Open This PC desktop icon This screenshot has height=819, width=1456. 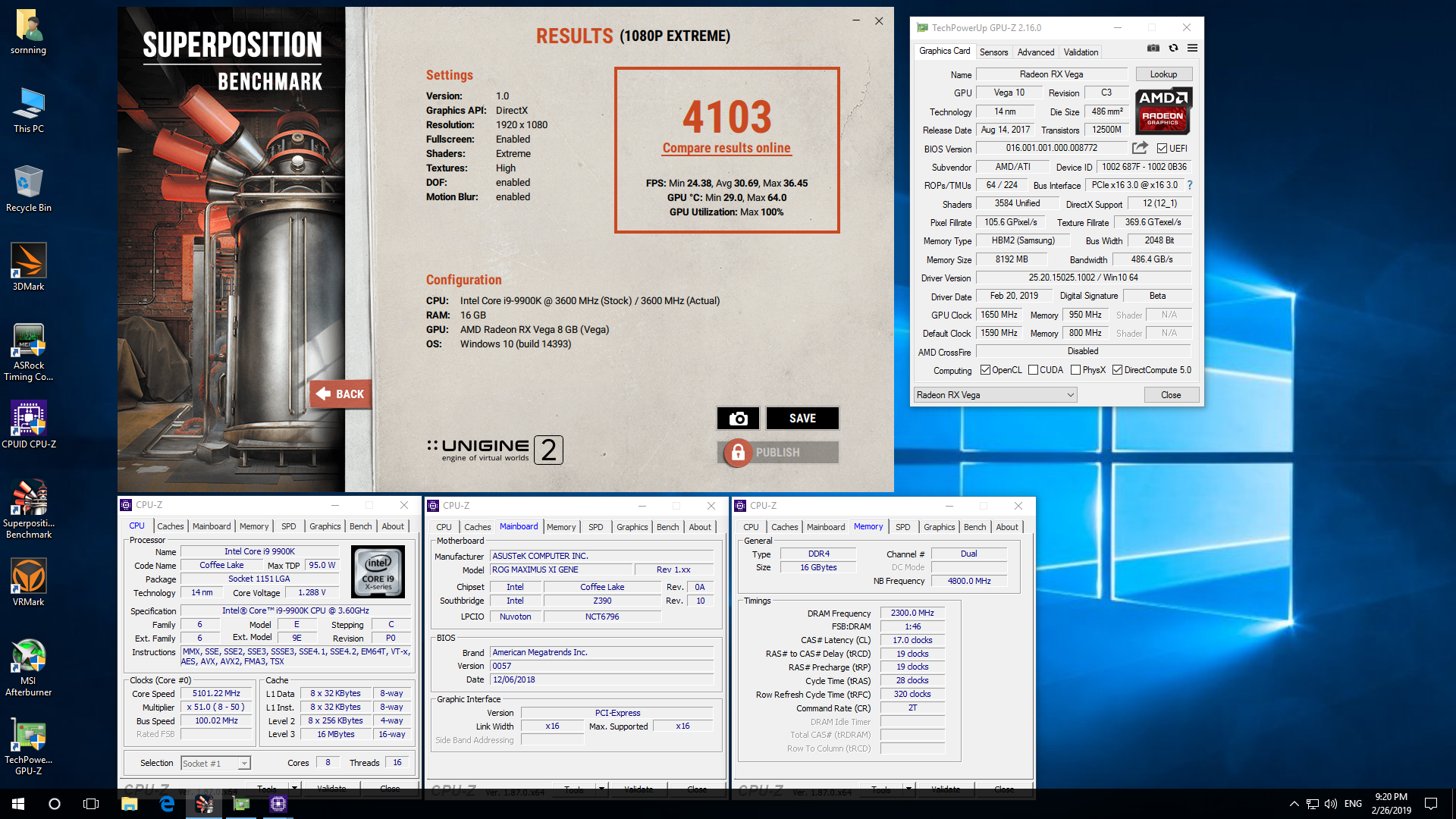coord(28,111)
